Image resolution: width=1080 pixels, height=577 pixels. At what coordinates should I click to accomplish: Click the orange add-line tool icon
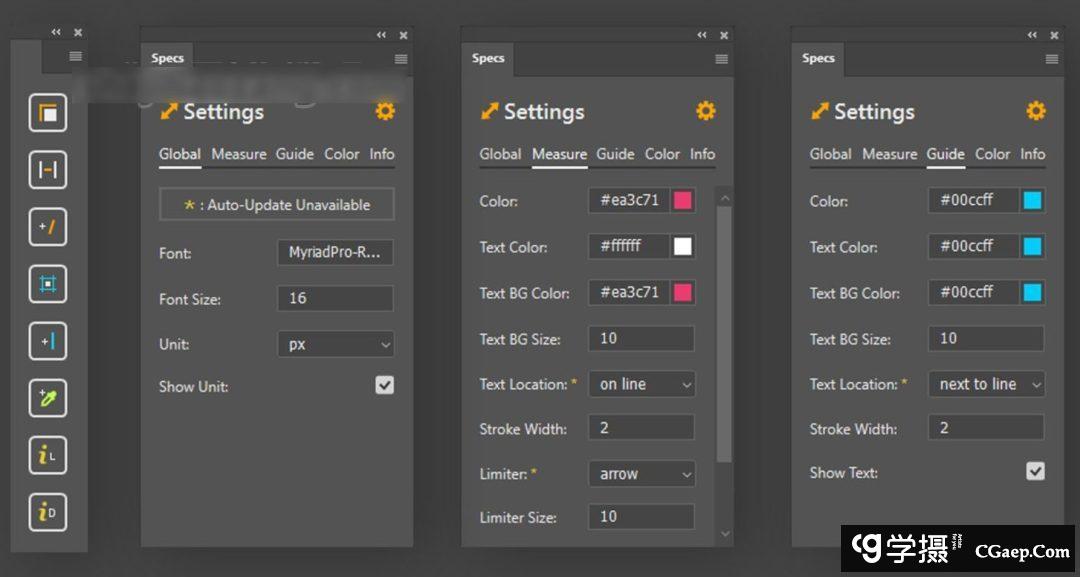point(48,227)
